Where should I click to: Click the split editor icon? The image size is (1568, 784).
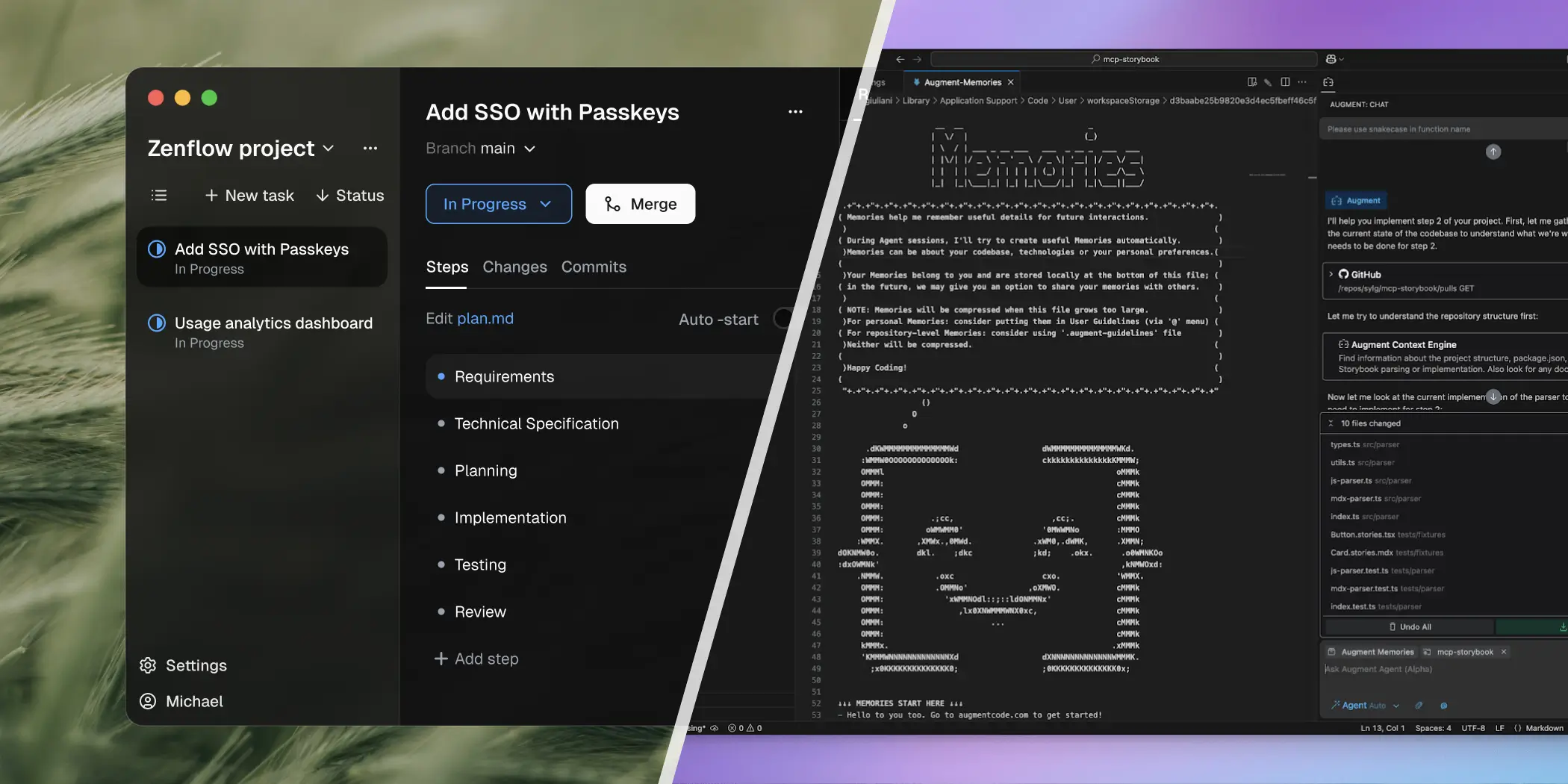pyautogui.click(x=1285, y=82)
